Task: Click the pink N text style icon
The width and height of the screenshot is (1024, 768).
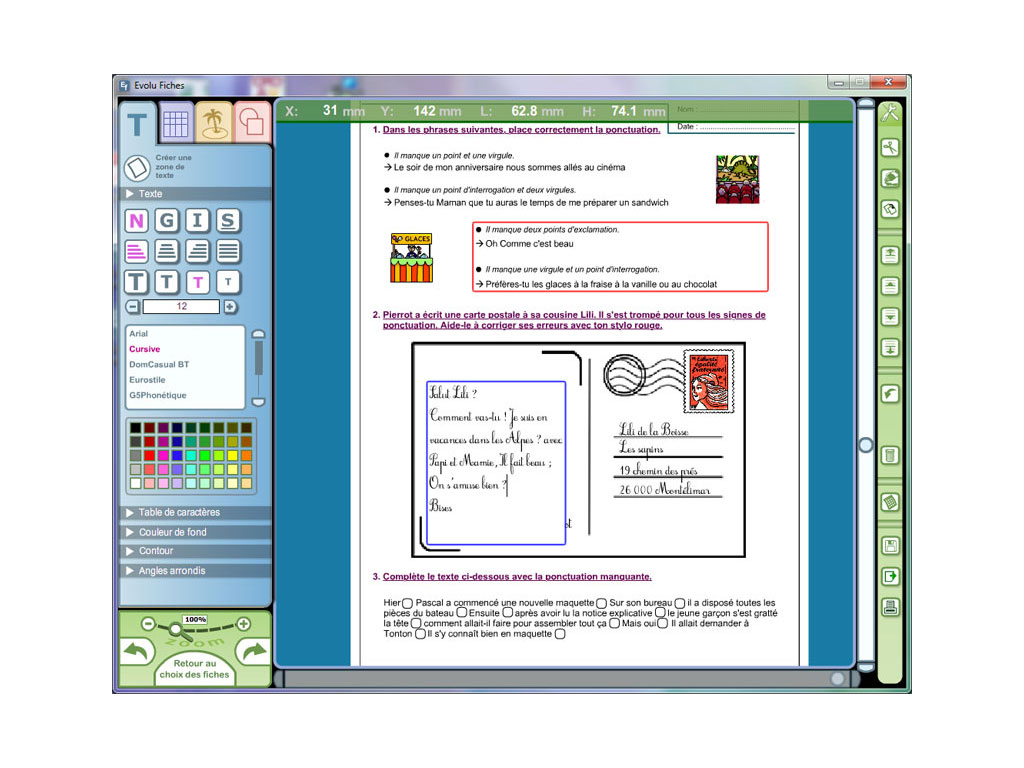Action: pyautogui.click(x=136, y=221)
